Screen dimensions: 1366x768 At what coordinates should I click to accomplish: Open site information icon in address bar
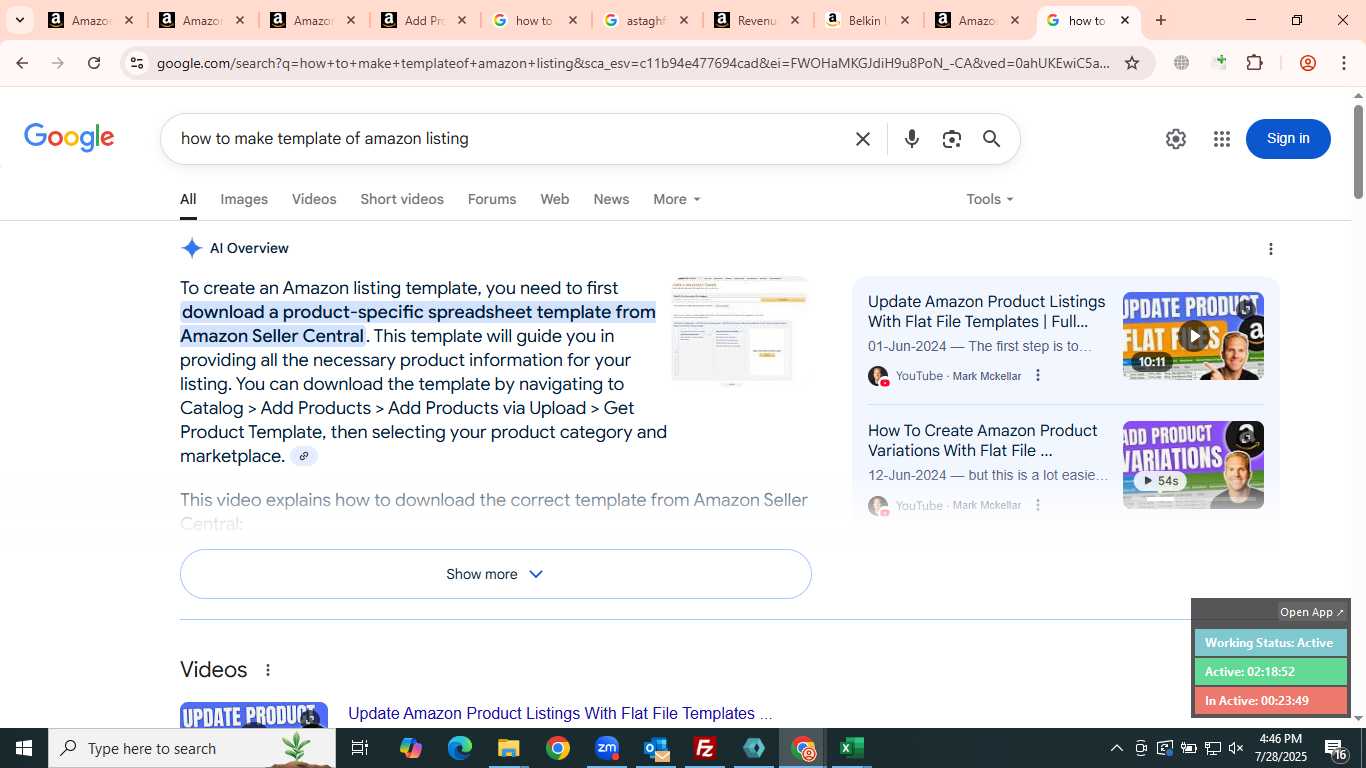pyautogui.click(x=137, y=63)
